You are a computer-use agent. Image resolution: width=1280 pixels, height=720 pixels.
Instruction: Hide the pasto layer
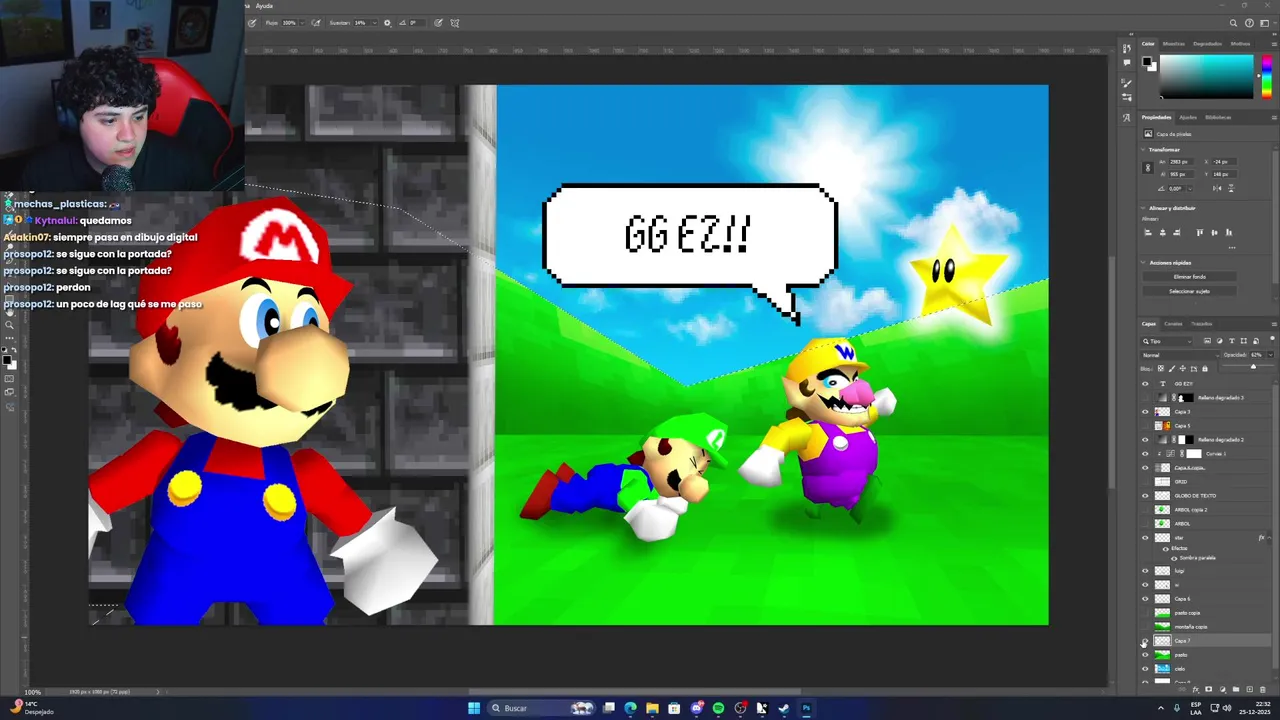[1145, 655]
